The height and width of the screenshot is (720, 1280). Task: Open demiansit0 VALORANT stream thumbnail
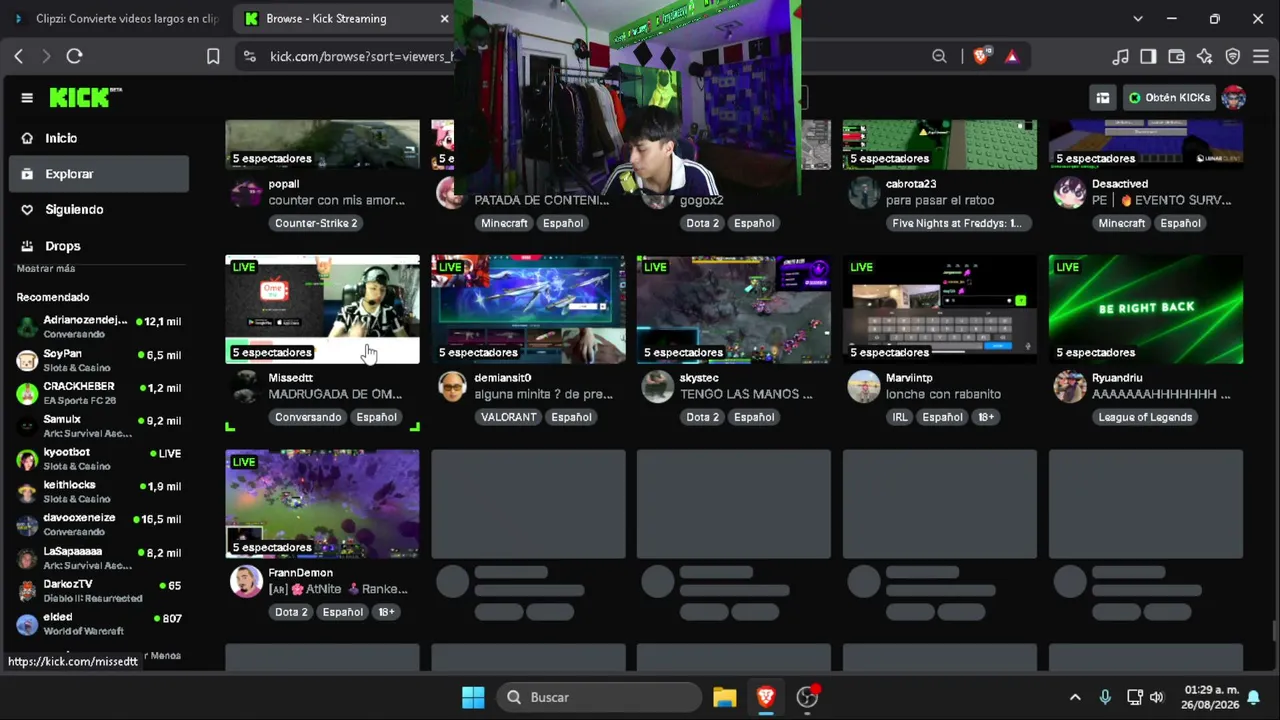[x=528, y=309]
